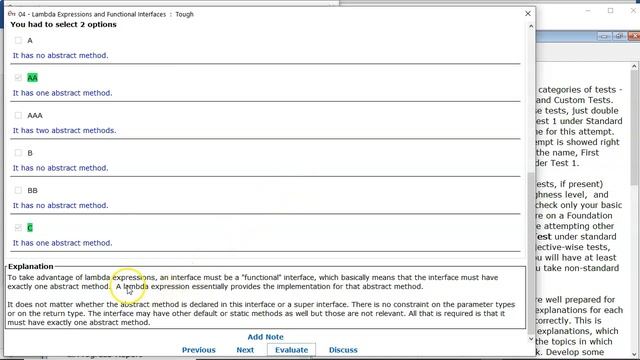Click 'It has two abstract methods.' text
640x360 pixels.
[64, 131]
